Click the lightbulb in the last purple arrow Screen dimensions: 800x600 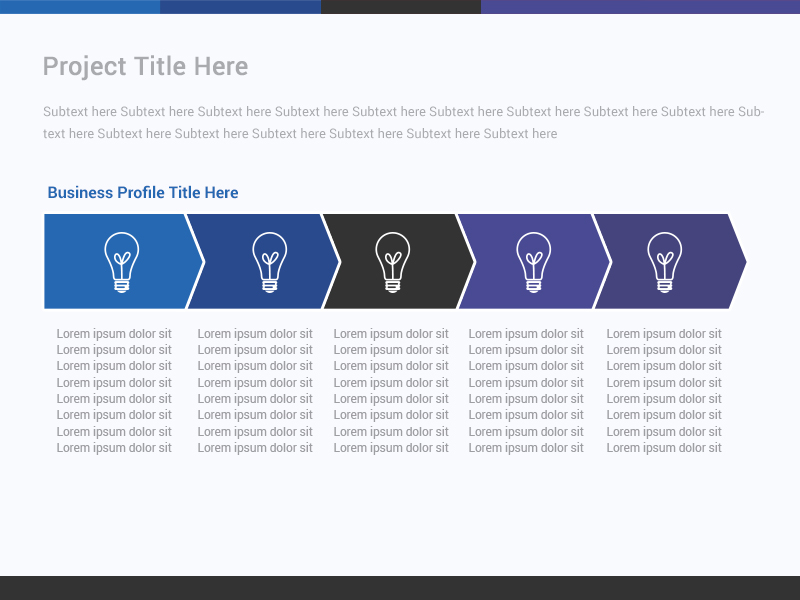[x=664, y=261]
